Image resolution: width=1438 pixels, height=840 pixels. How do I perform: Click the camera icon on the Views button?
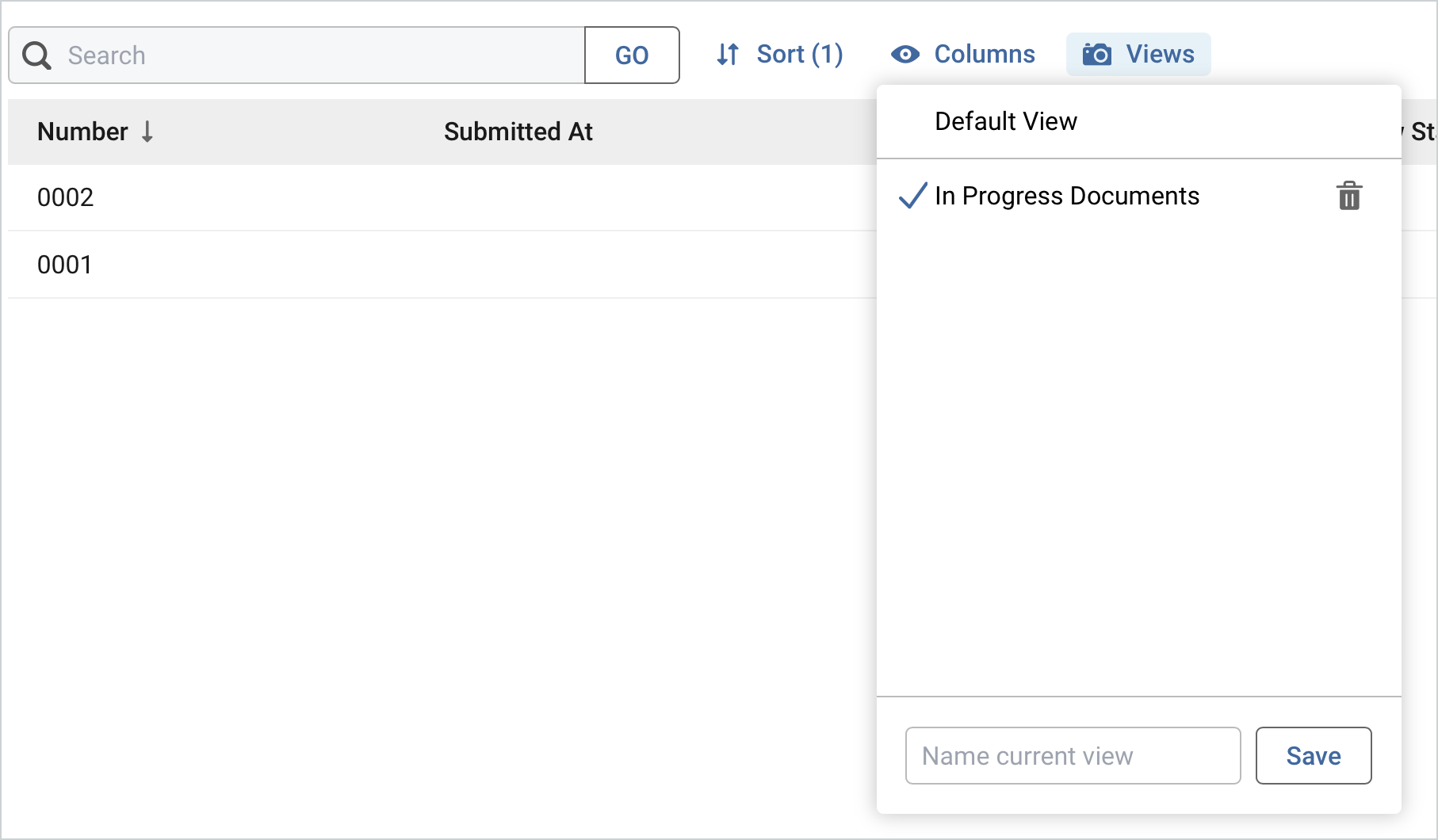(x=1097, y=54)
